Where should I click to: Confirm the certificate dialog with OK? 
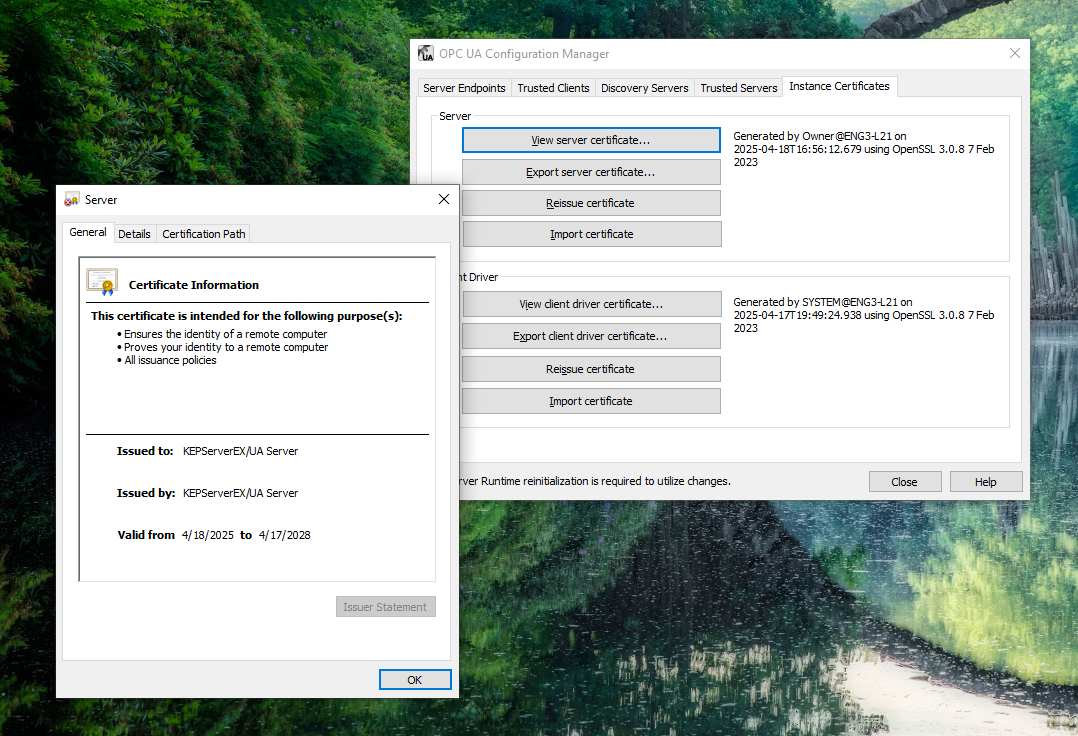(415, 680)
